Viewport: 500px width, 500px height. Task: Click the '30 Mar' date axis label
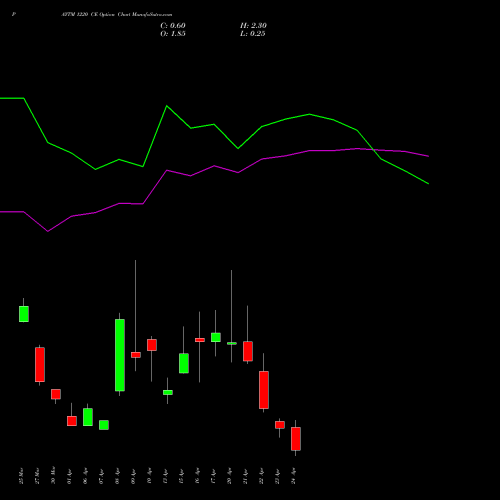click(53, 476)
